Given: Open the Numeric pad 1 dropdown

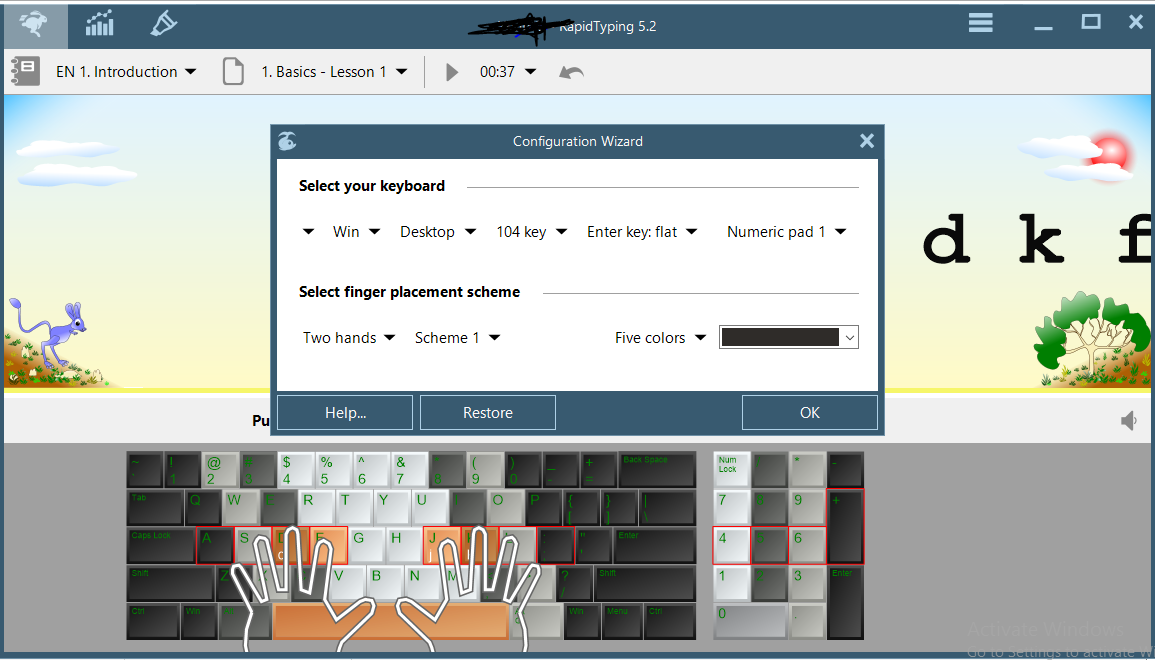Looking at the screenshot, I should tap(786, 232).
